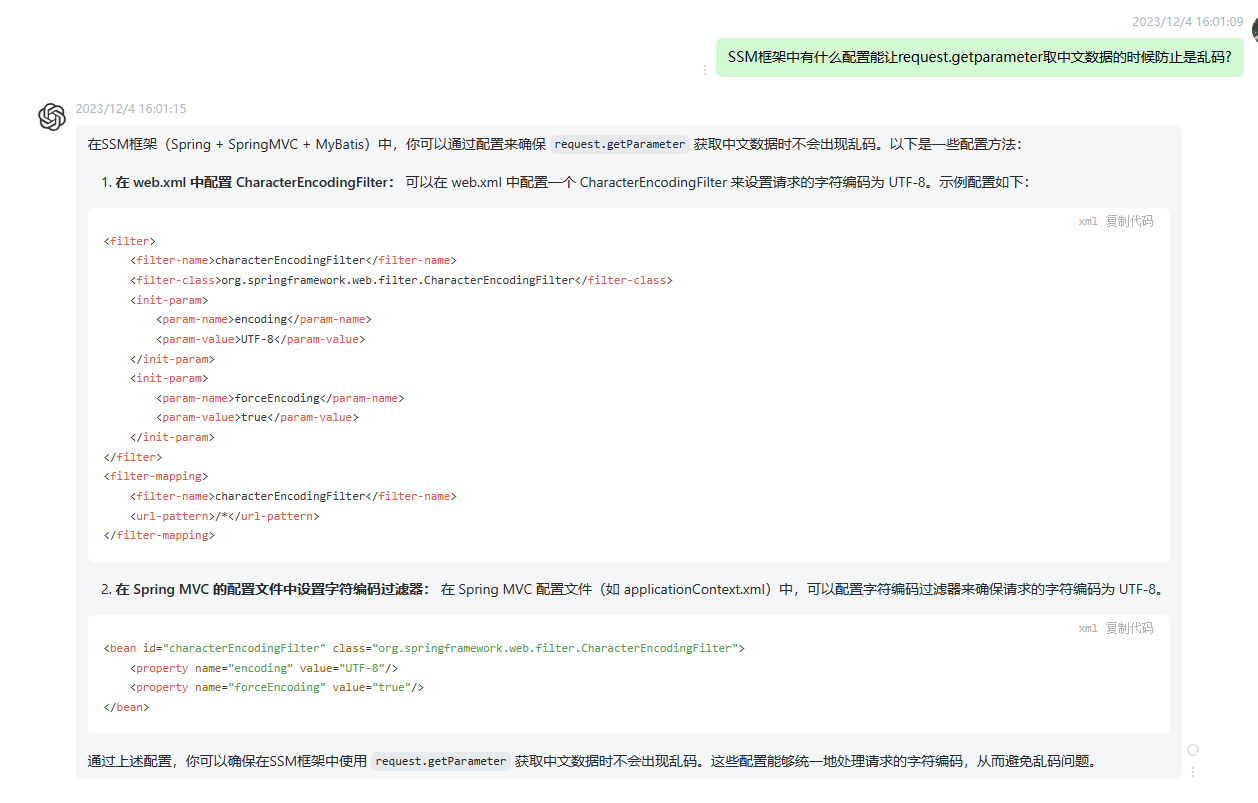Click the regenerate response icon
The height and width of the screenshot is (803, 1258).
click(1192, 750)
